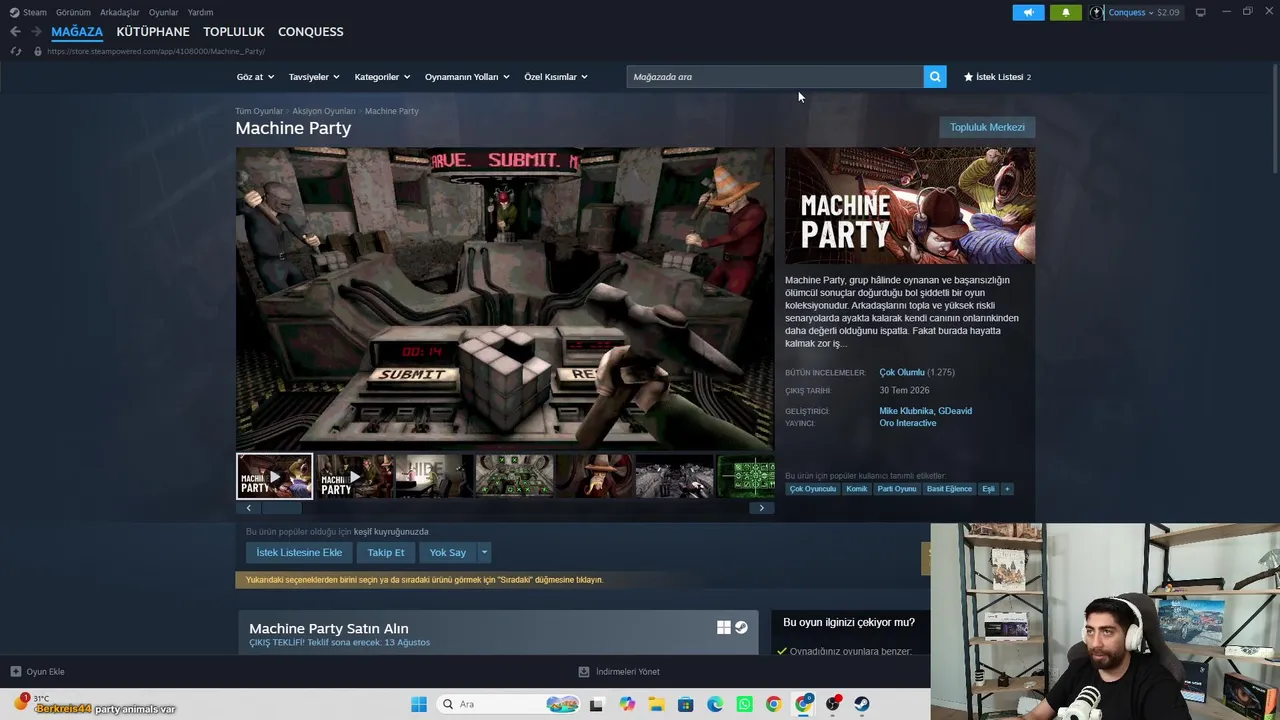Click the Yok Say button
Viewport: 1280px width, 720px height.
448,552
